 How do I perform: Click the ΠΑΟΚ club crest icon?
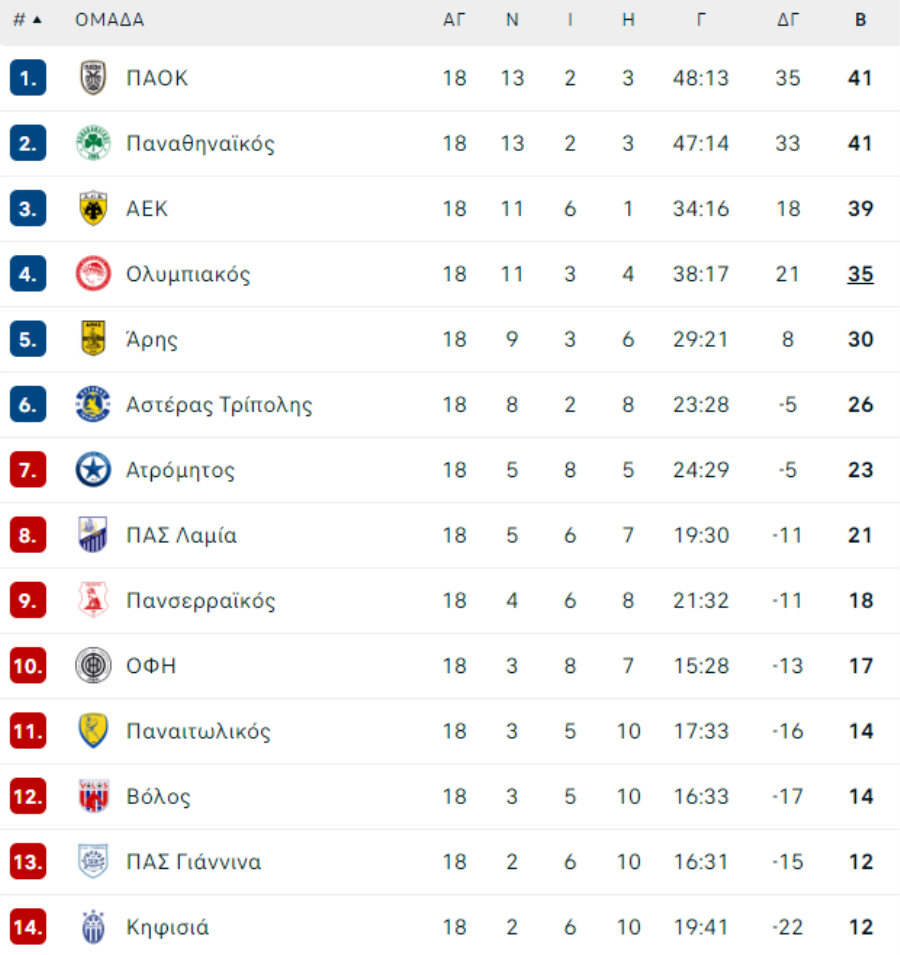pyautogui.click(x=93, y=78)
